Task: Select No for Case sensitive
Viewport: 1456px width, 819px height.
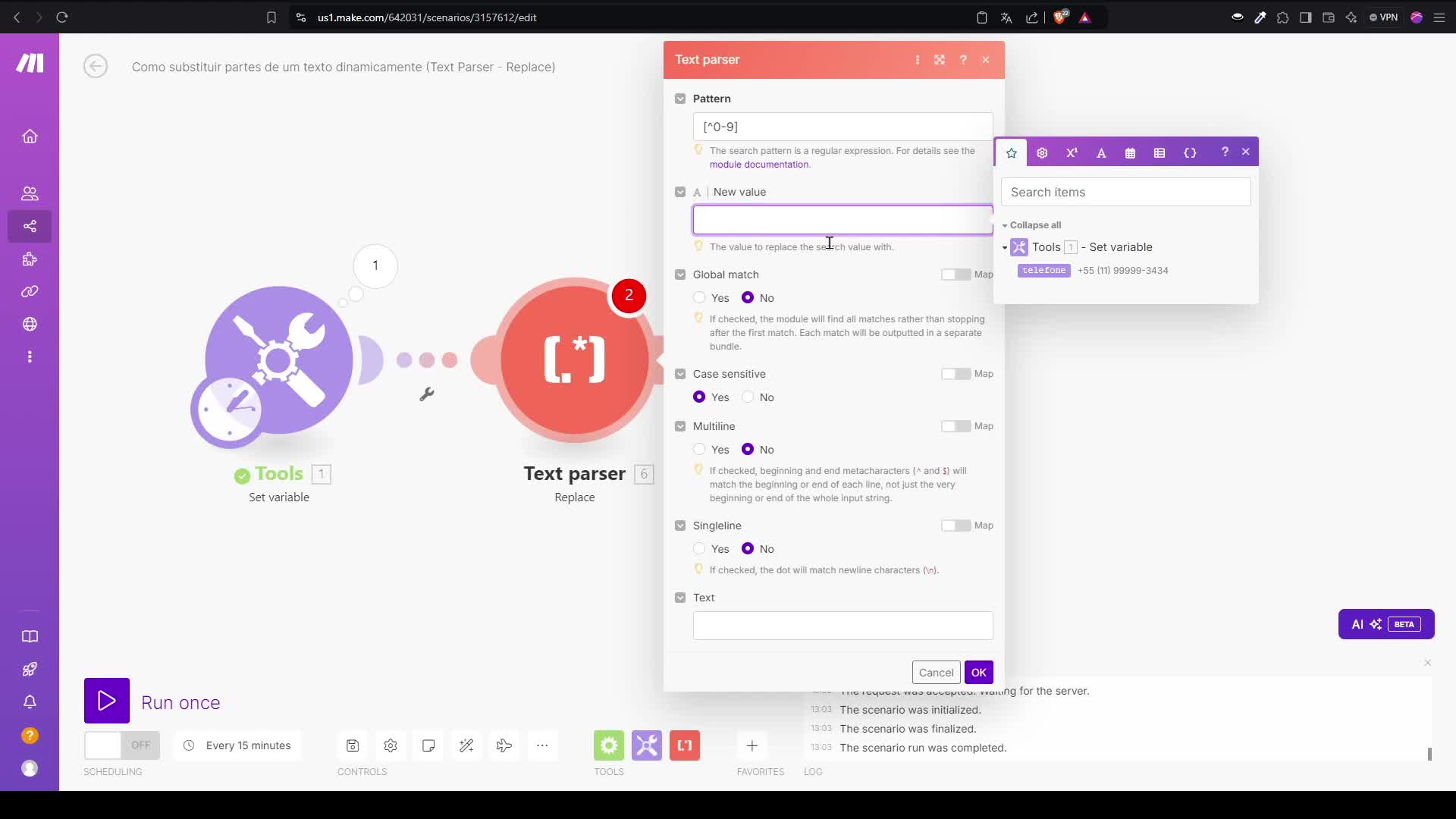Action: 748,397
